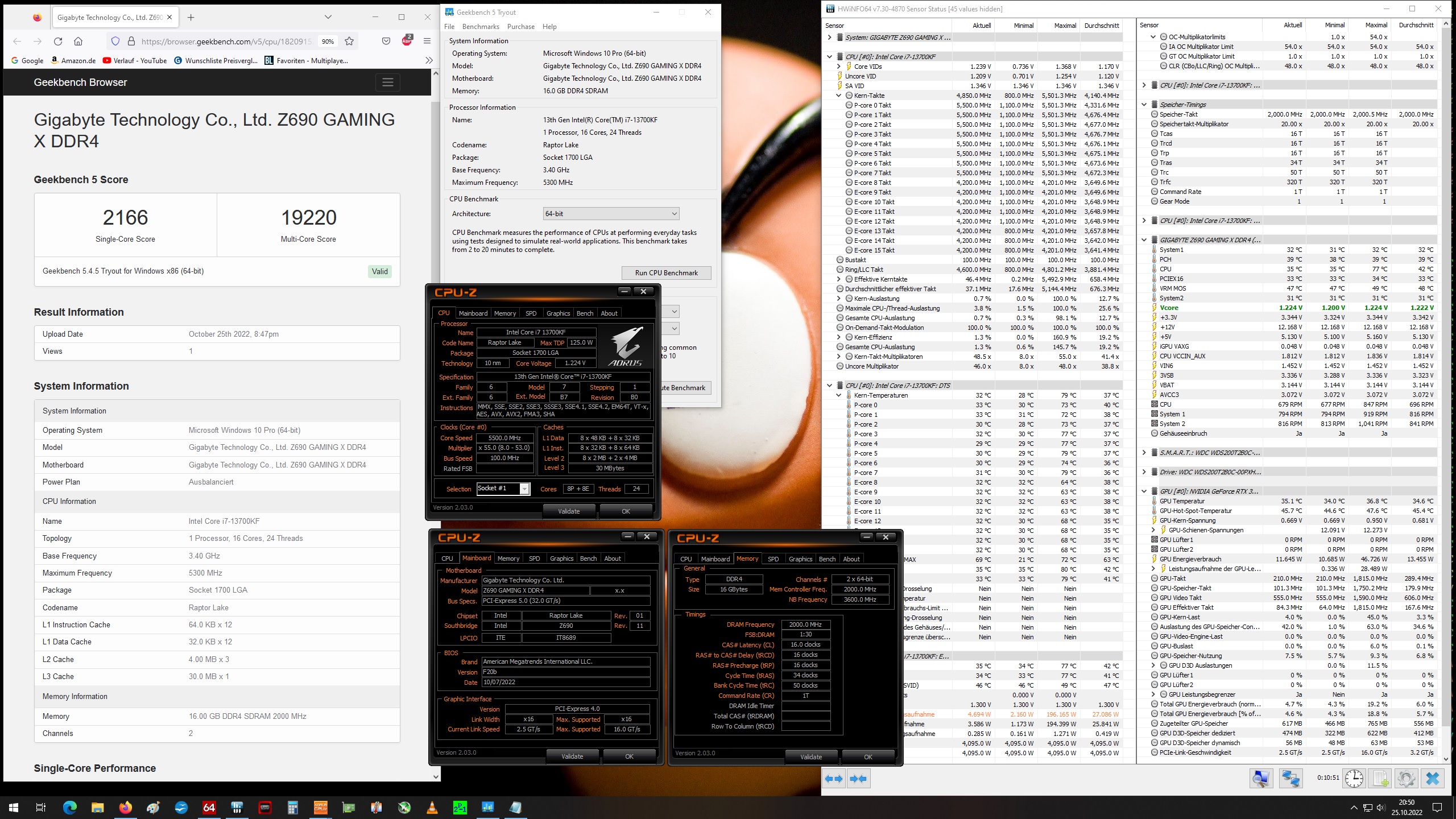Collapse the Kern-Takte tree node
This screenshot has height=819, width=1456.
(839, 96)
